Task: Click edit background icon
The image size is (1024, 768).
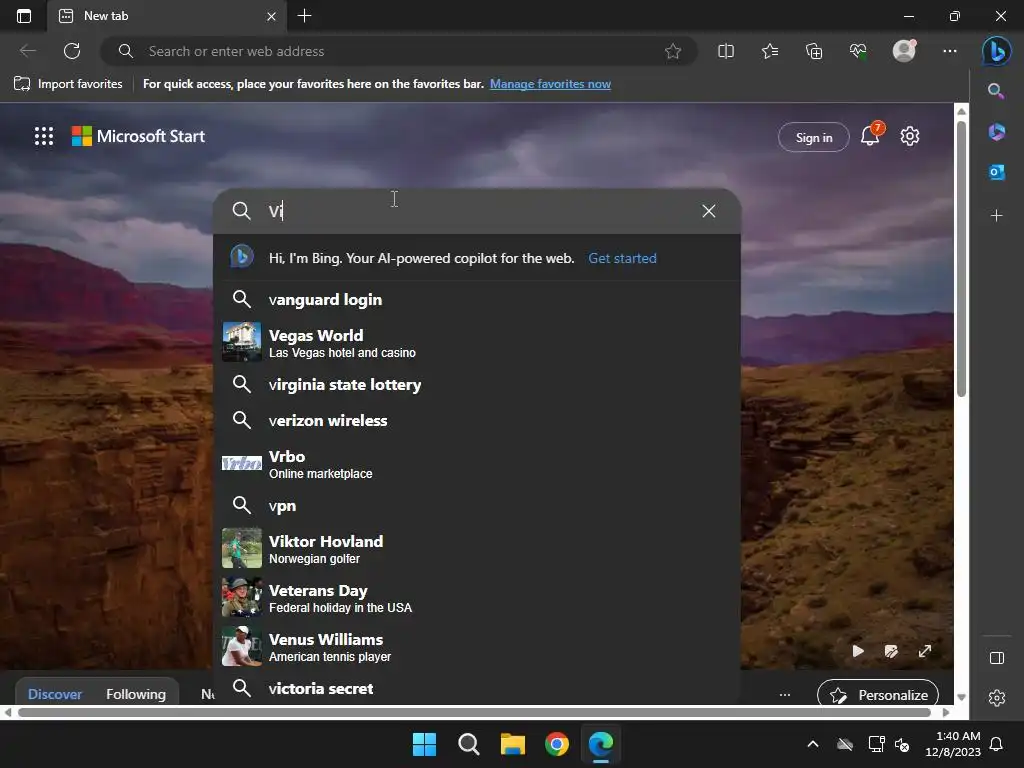Action: [891, 651]
